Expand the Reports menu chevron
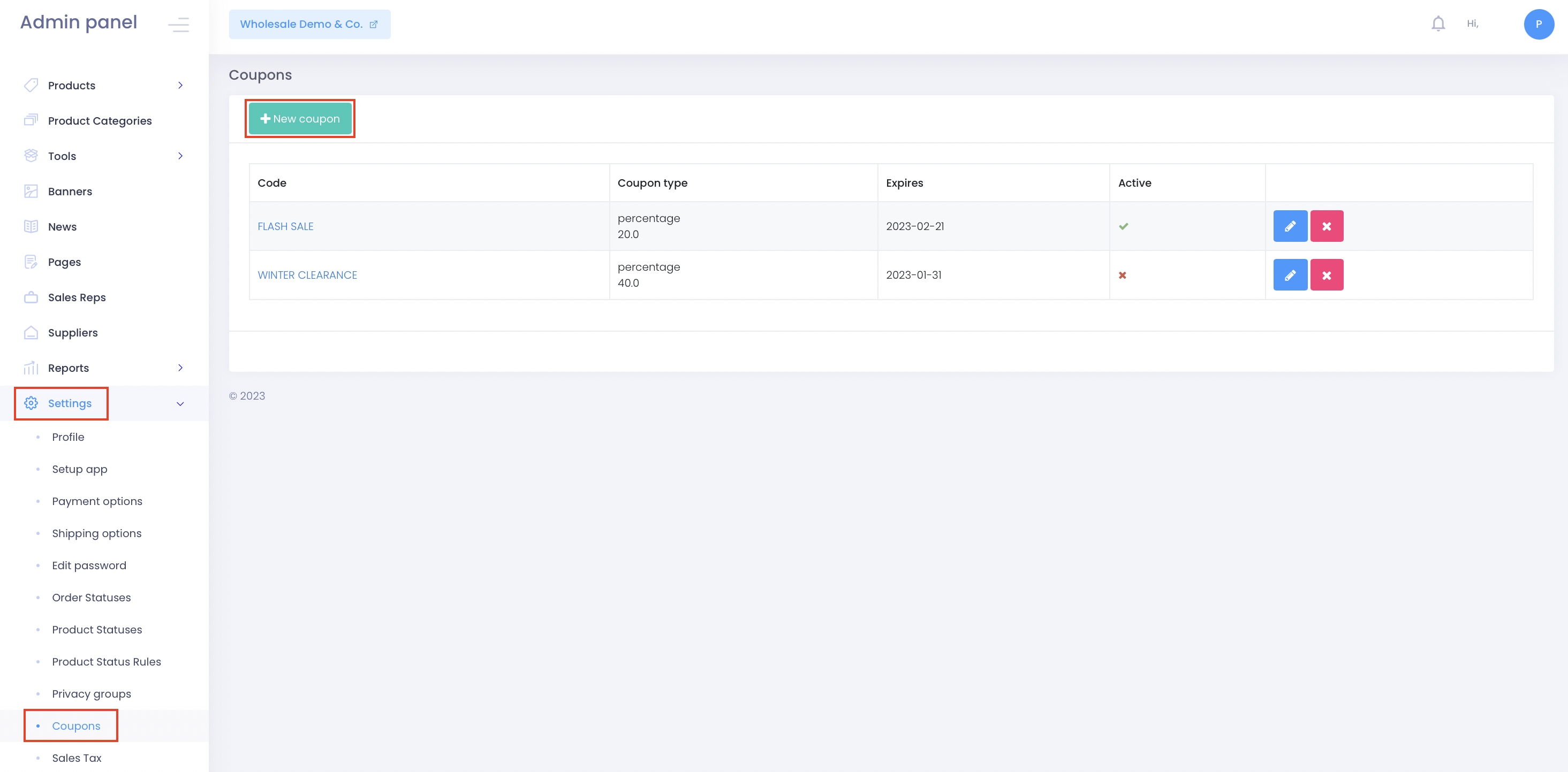The width and height of the screenshot is (1568, 772). [180, 368]
